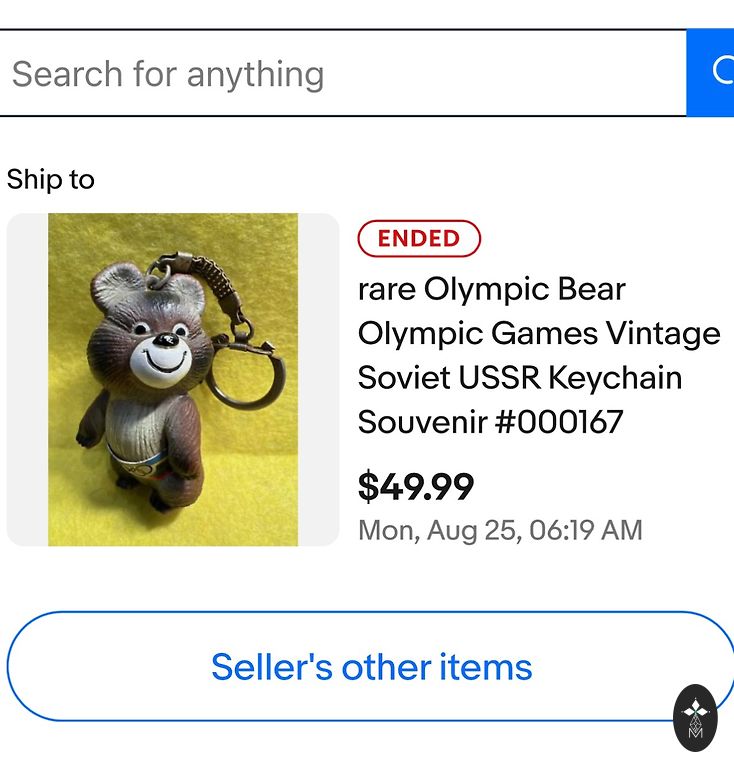Screen dimensions: 734x768
Task: Click the red ENDED status badge
Action: [x=419, y=239]
